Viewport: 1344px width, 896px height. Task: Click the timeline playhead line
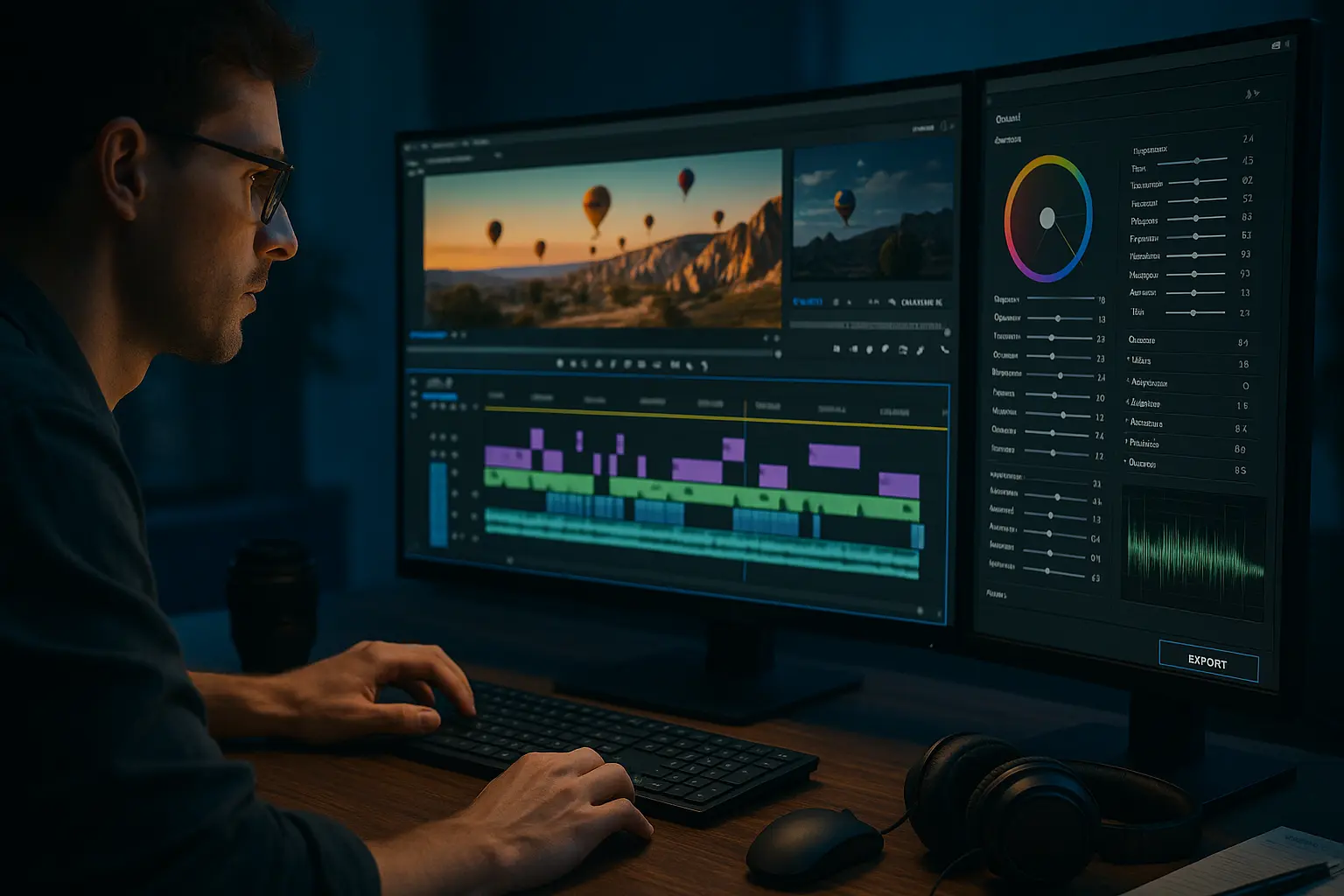[x=745, y=490]
